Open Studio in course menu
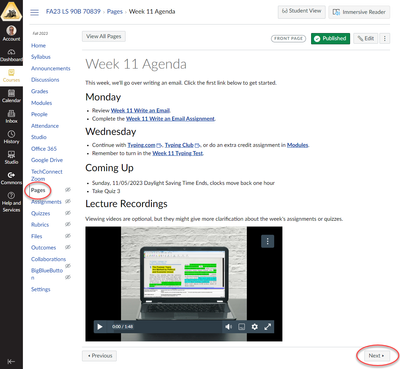Viewport: 400px width, 369px height. (x=39, y=137)
